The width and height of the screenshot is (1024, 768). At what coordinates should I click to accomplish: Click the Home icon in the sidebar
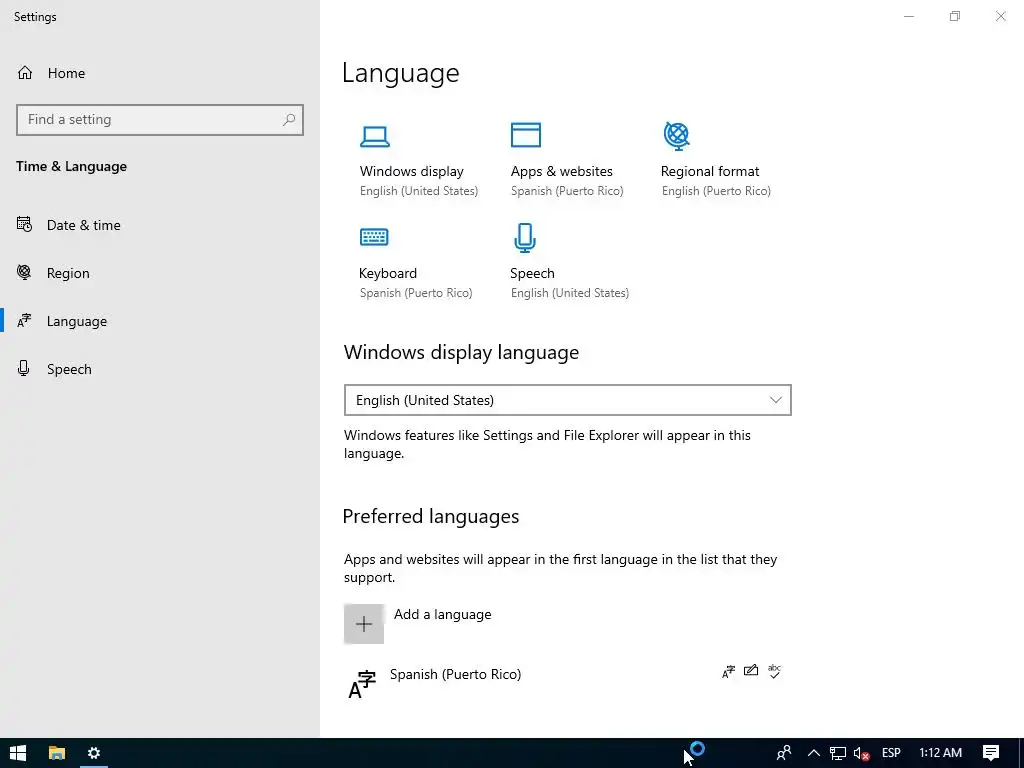click(x=25, y=72)
